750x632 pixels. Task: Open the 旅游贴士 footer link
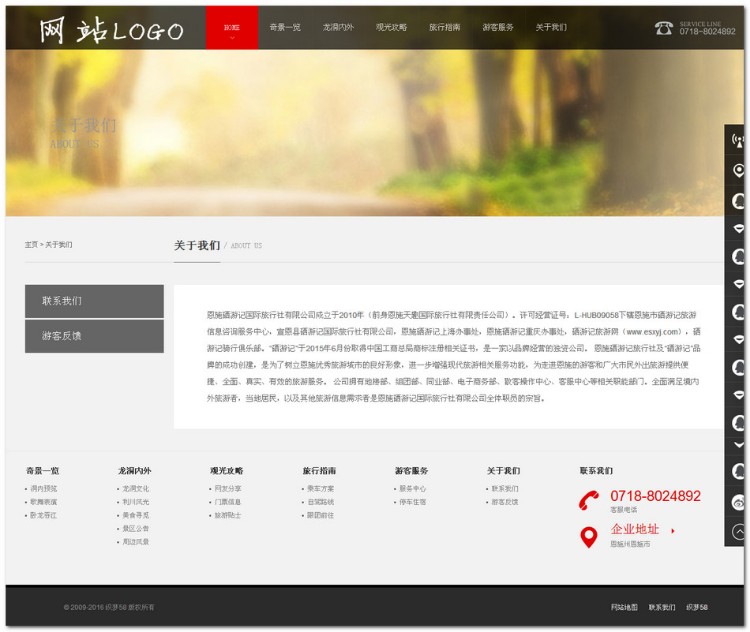coord(228,515)
